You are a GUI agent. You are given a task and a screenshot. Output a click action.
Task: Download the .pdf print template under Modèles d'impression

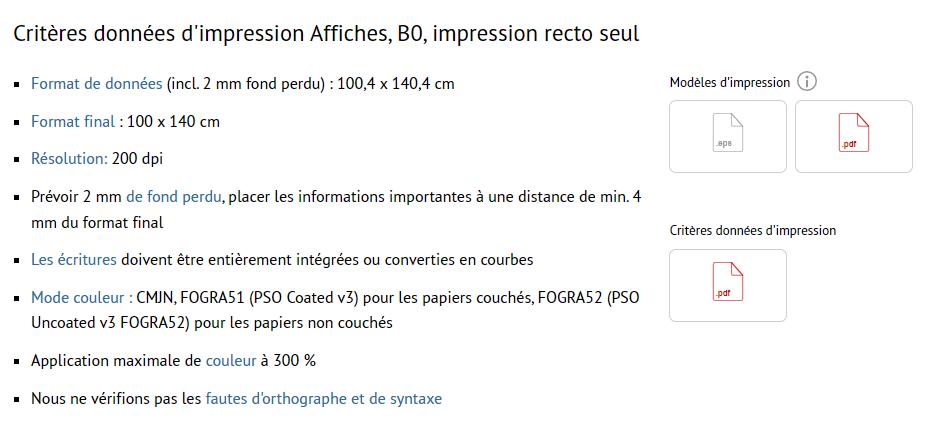point(853,136)
